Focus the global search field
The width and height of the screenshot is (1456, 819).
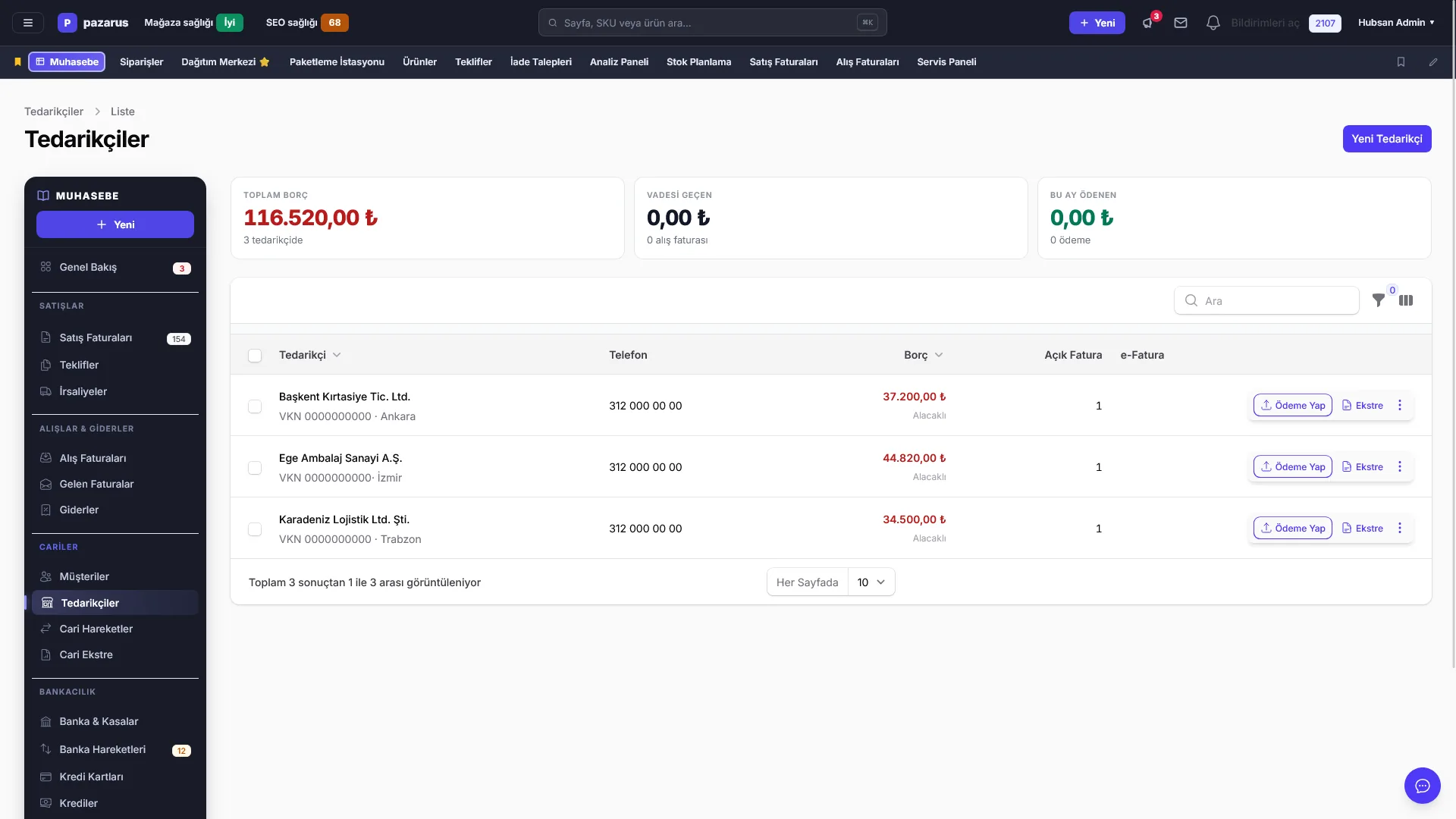pos(712,23)
